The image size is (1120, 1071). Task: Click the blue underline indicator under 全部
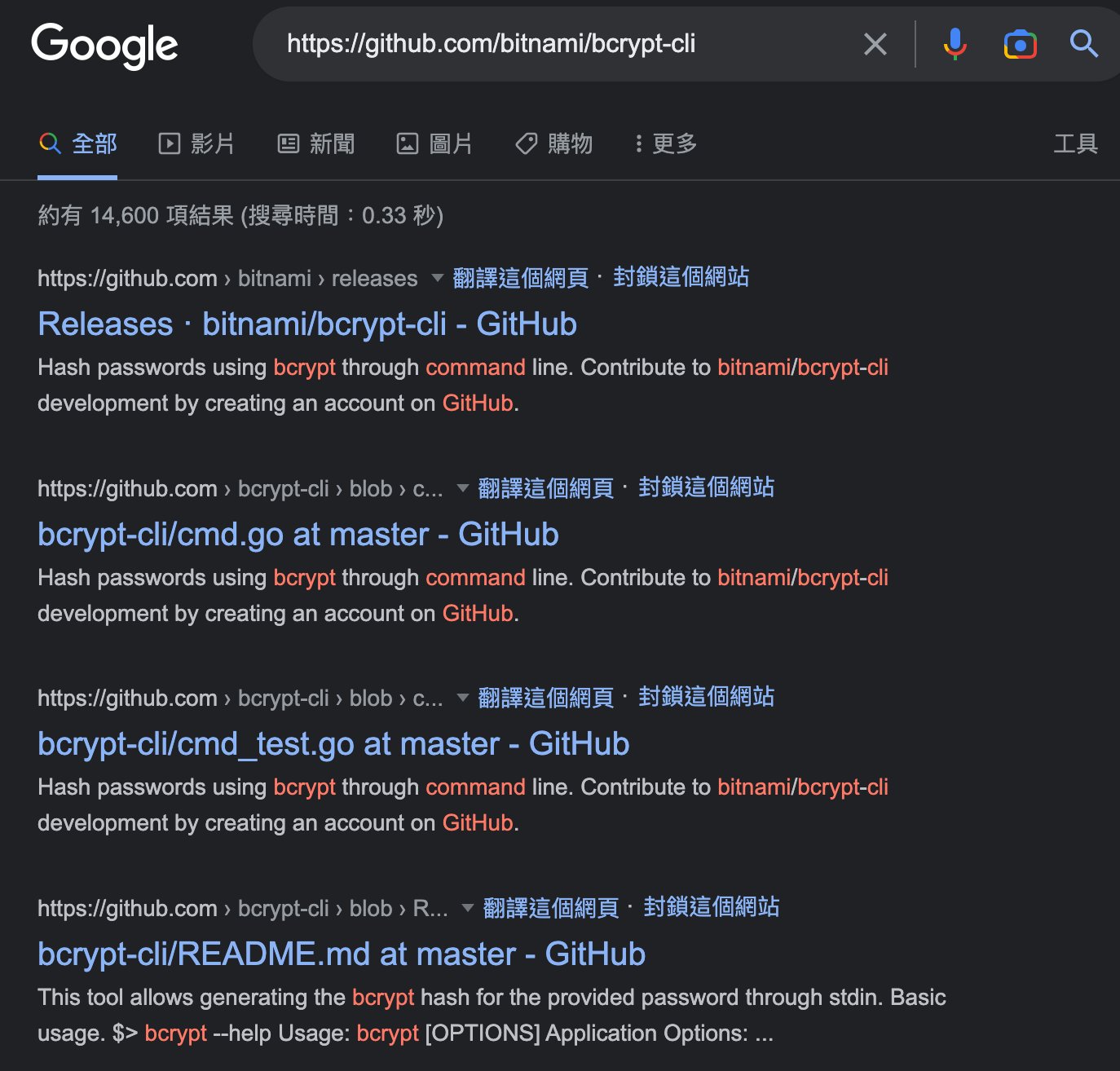pos(77,178)
